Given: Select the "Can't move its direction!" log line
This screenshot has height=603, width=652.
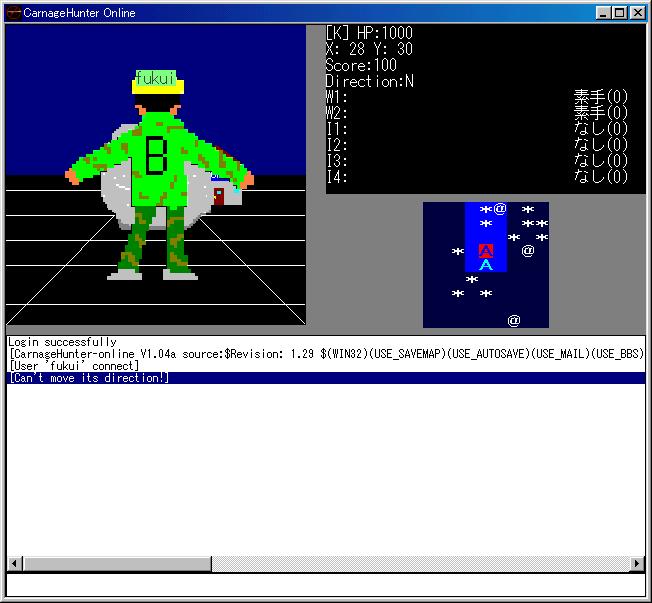Looking at the screenshot, I should coord(326,378).
